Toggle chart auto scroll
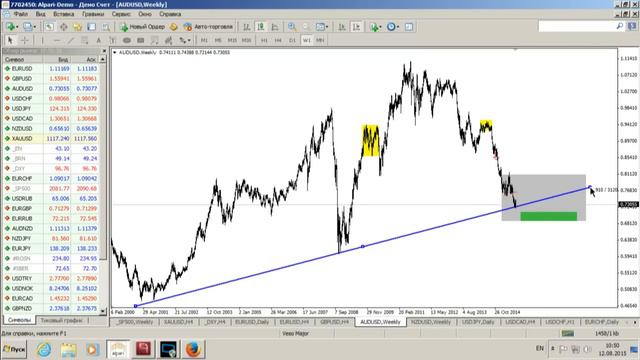Screen dimensions: 640x360 (x=342, y=27)
